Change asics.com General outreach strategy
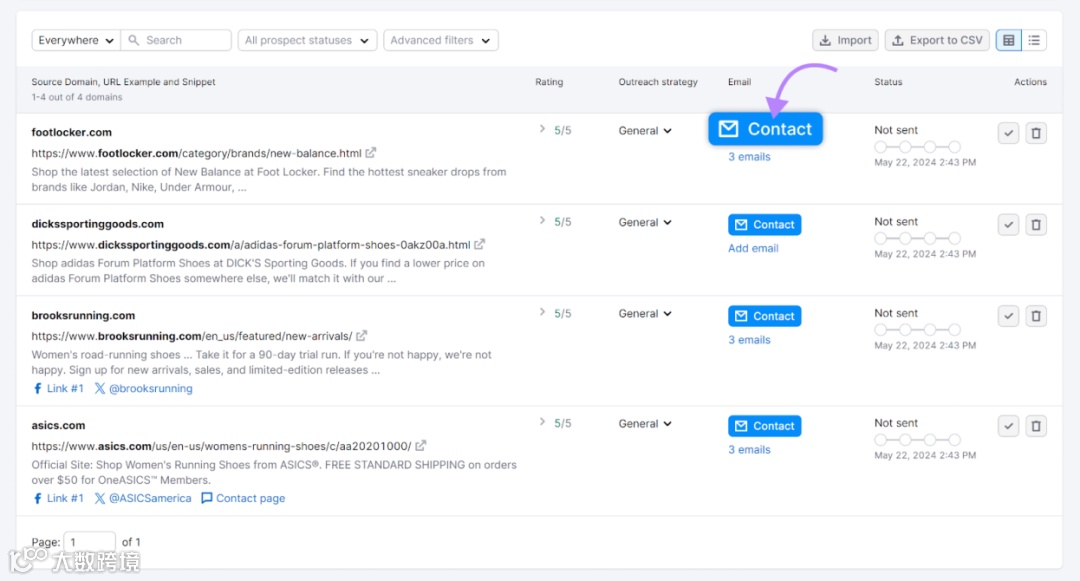Image resolution: width=1080 pixels, height=581 pixels. point(645,424)
